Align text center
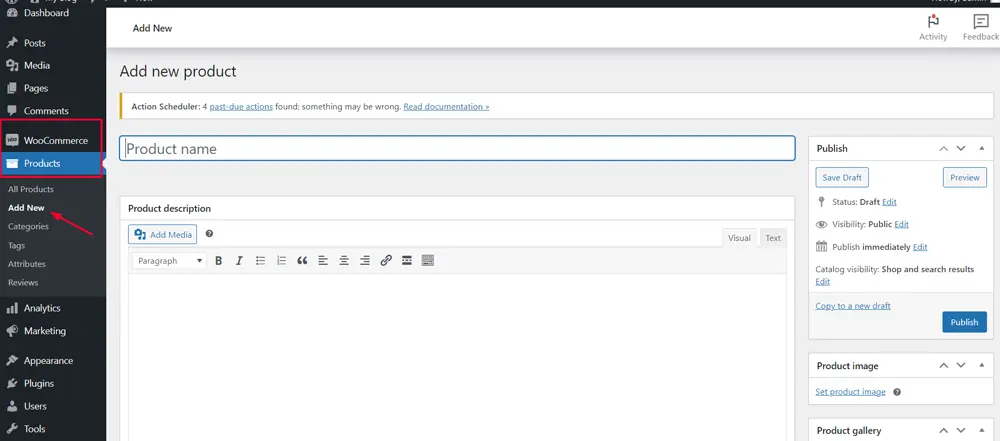Viewport: 1000px width, 441px height. pos(344,260)
